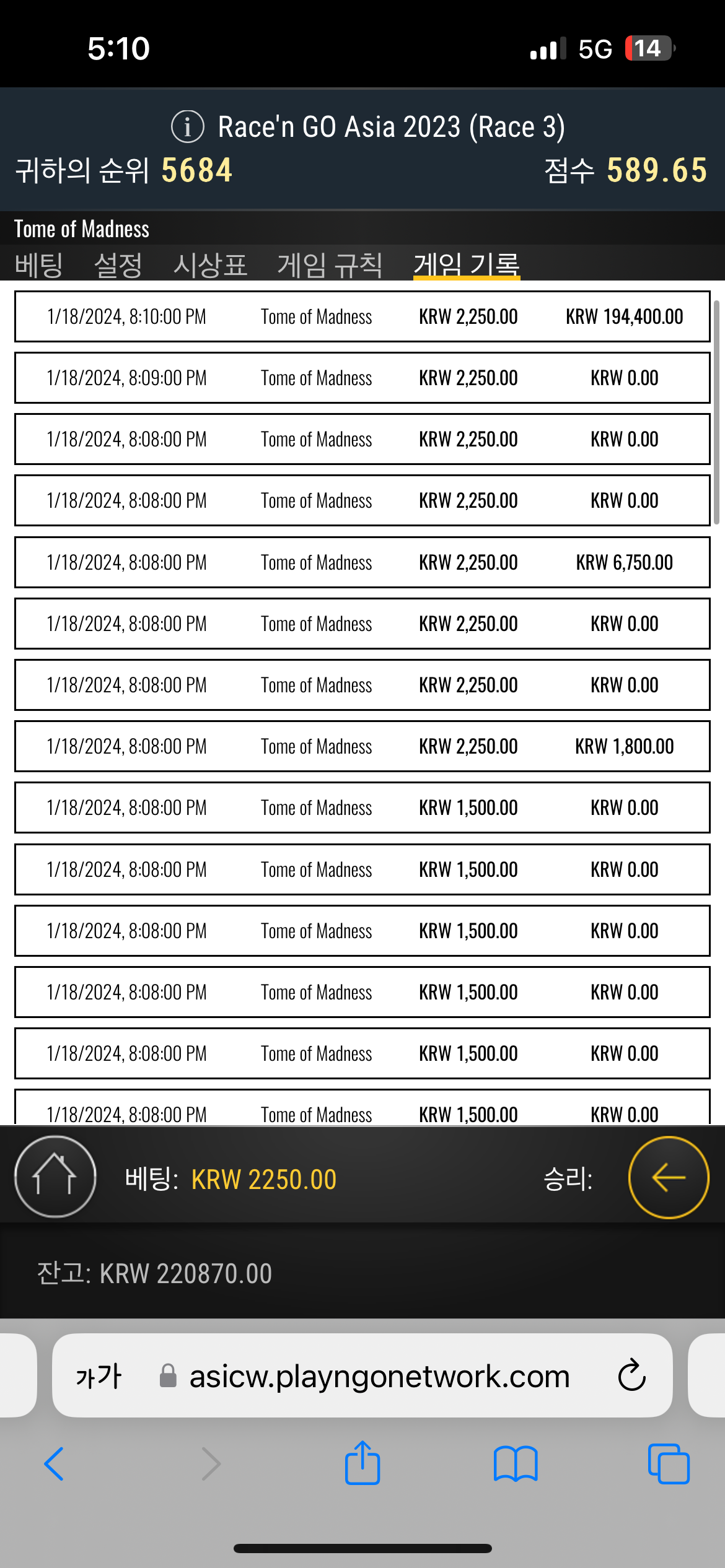Open the 8:09:00 PM game record row

(362, 378)
